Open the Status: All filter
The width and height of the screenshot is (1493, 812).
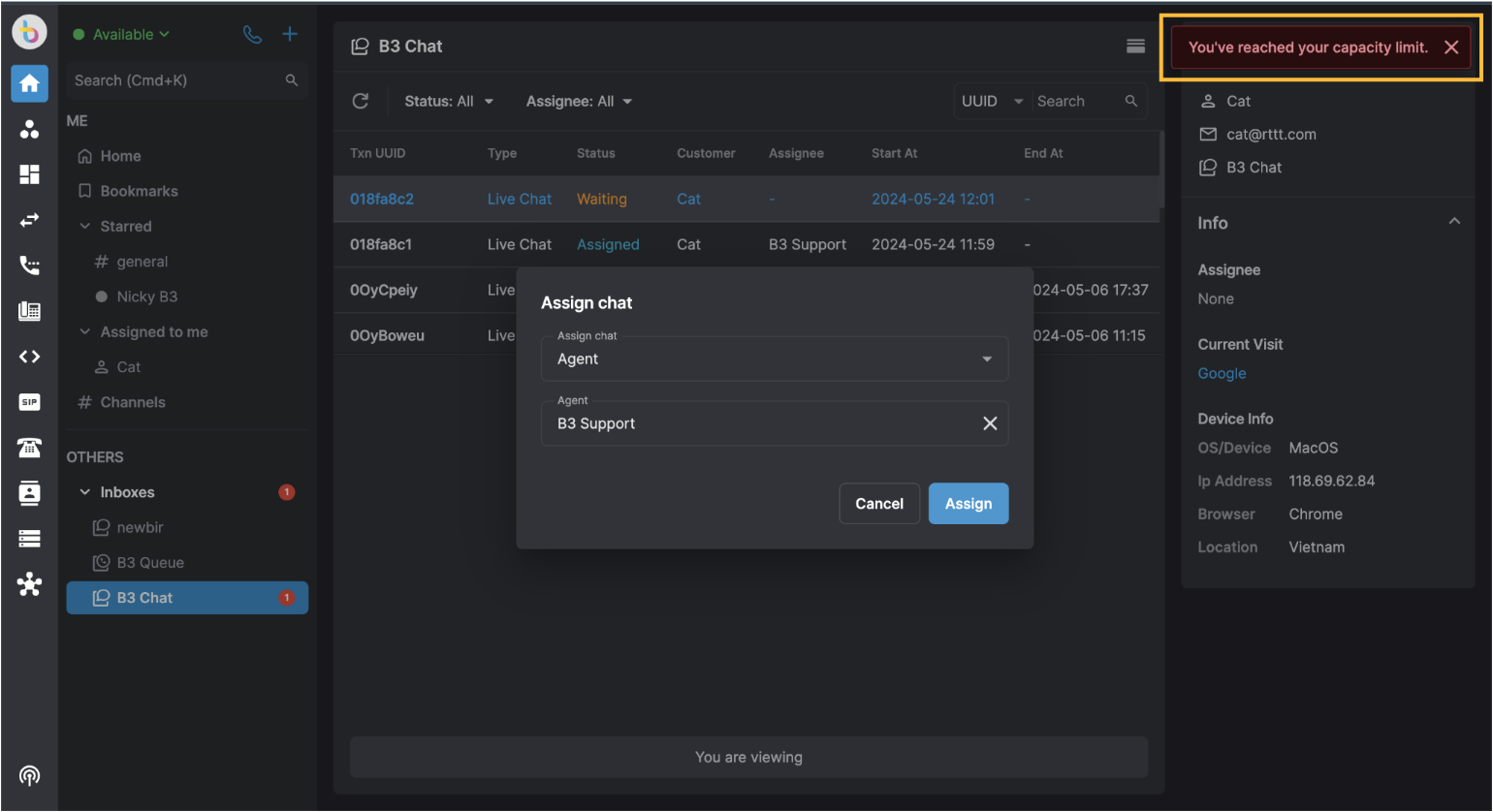[449, 101]
